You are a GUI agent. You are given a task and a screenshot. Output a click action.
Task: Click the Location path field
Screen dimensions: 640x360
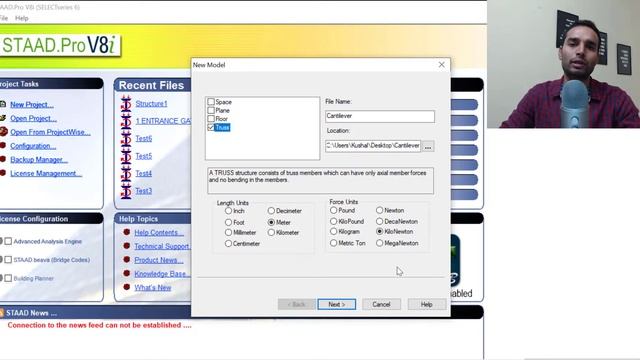pyautogui.click(x=373, y=146)
